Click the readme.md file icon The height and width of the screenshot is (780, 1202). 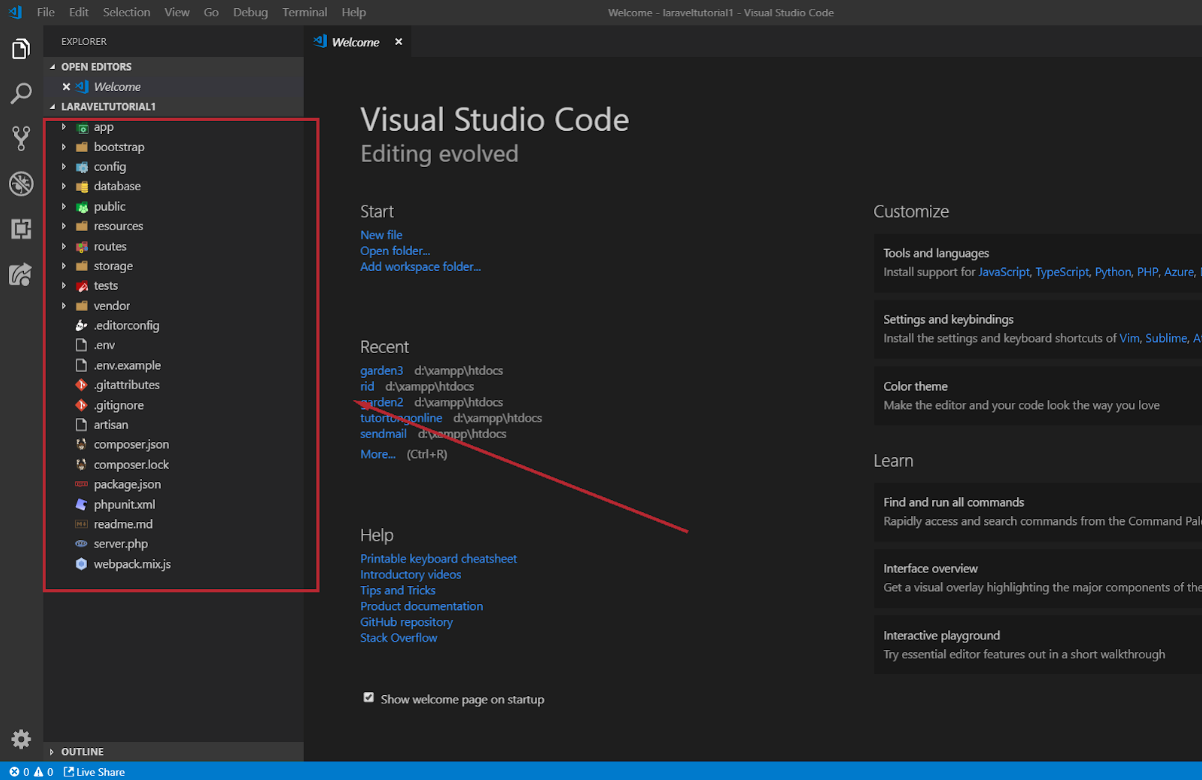[x=82, y=524]
